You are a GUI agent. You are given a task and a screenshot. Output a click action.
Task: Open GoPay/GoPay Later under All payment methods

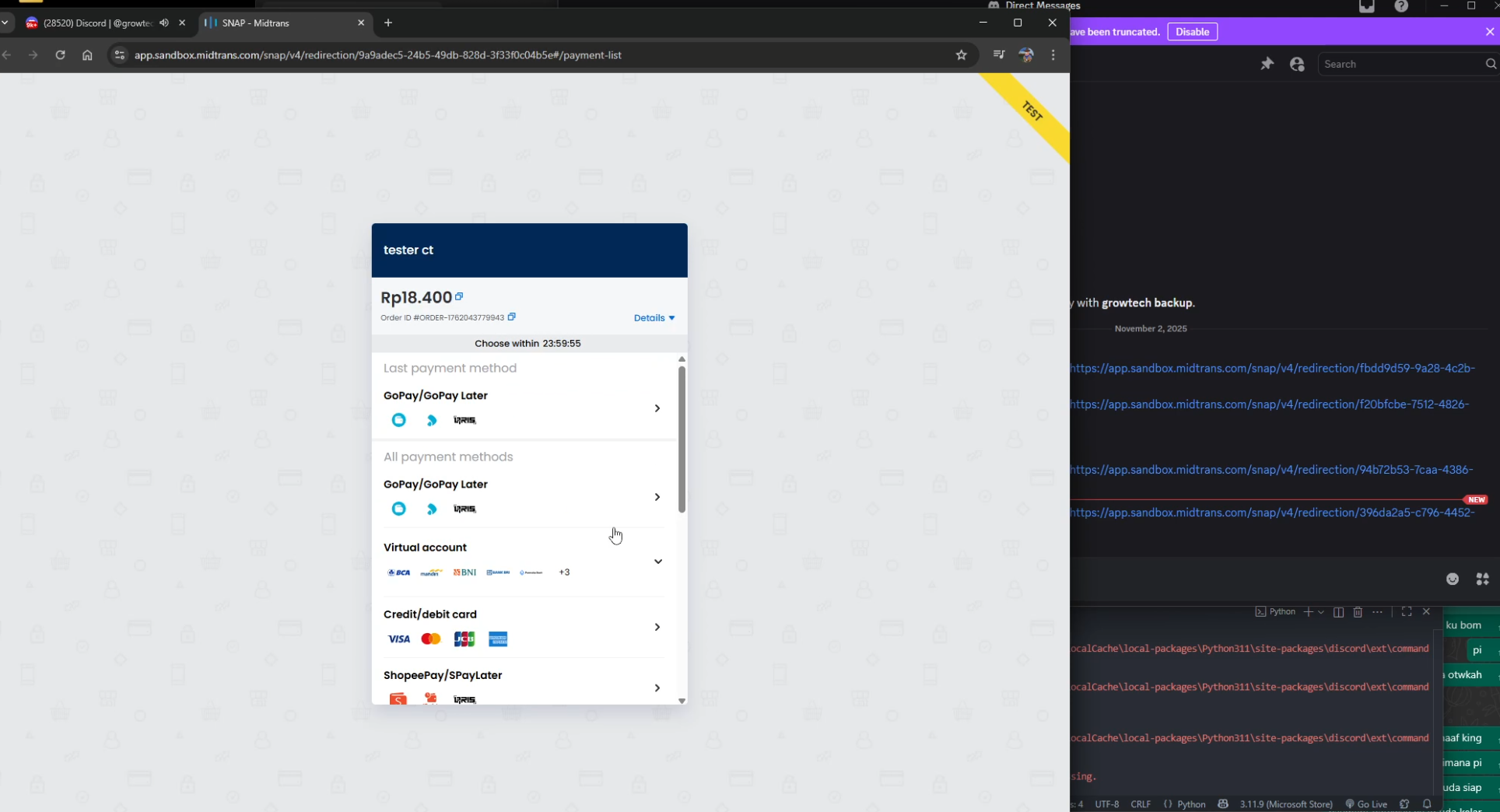click(x=524, y=497)
